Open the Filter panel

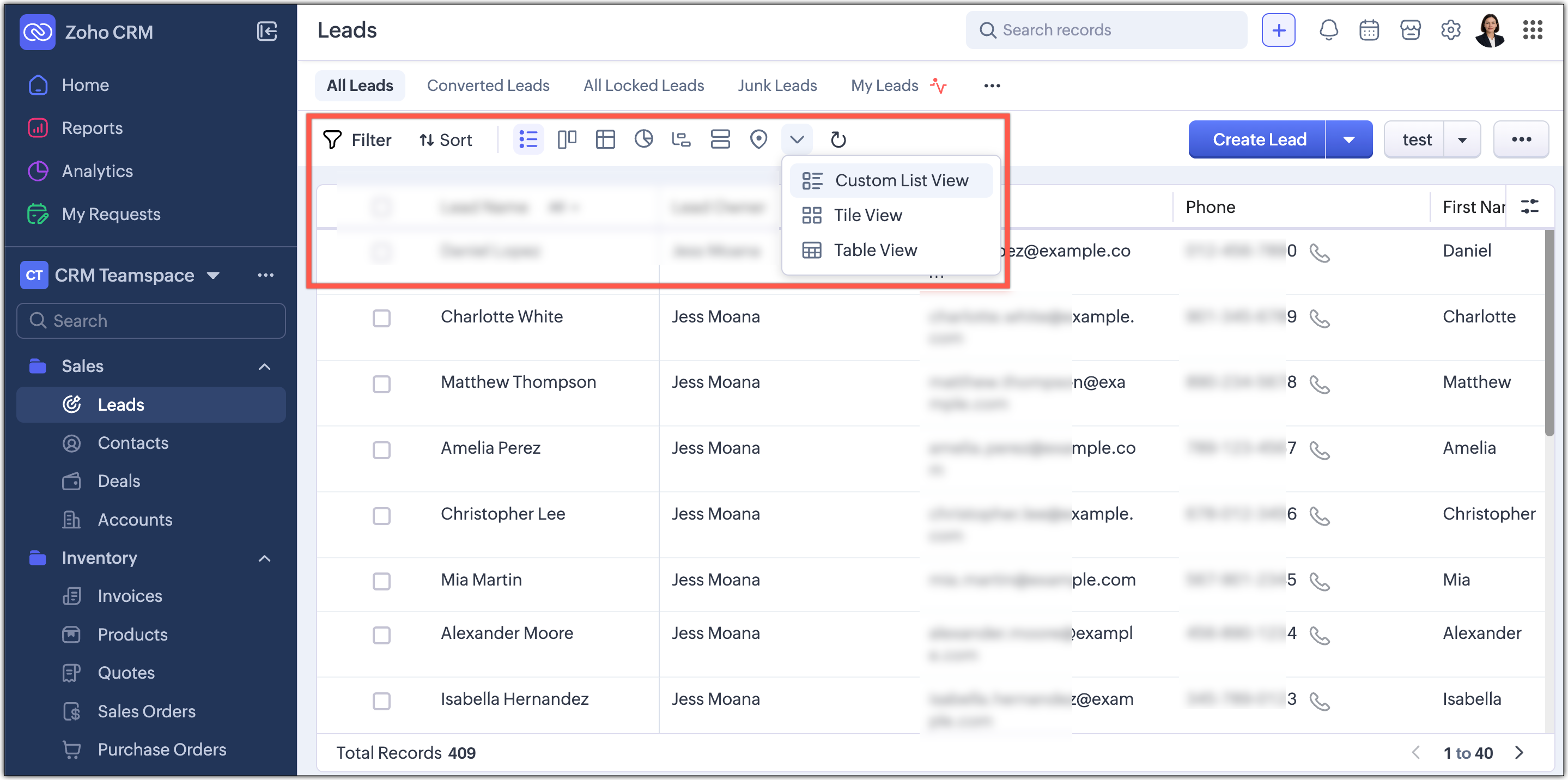pos(357,139)
